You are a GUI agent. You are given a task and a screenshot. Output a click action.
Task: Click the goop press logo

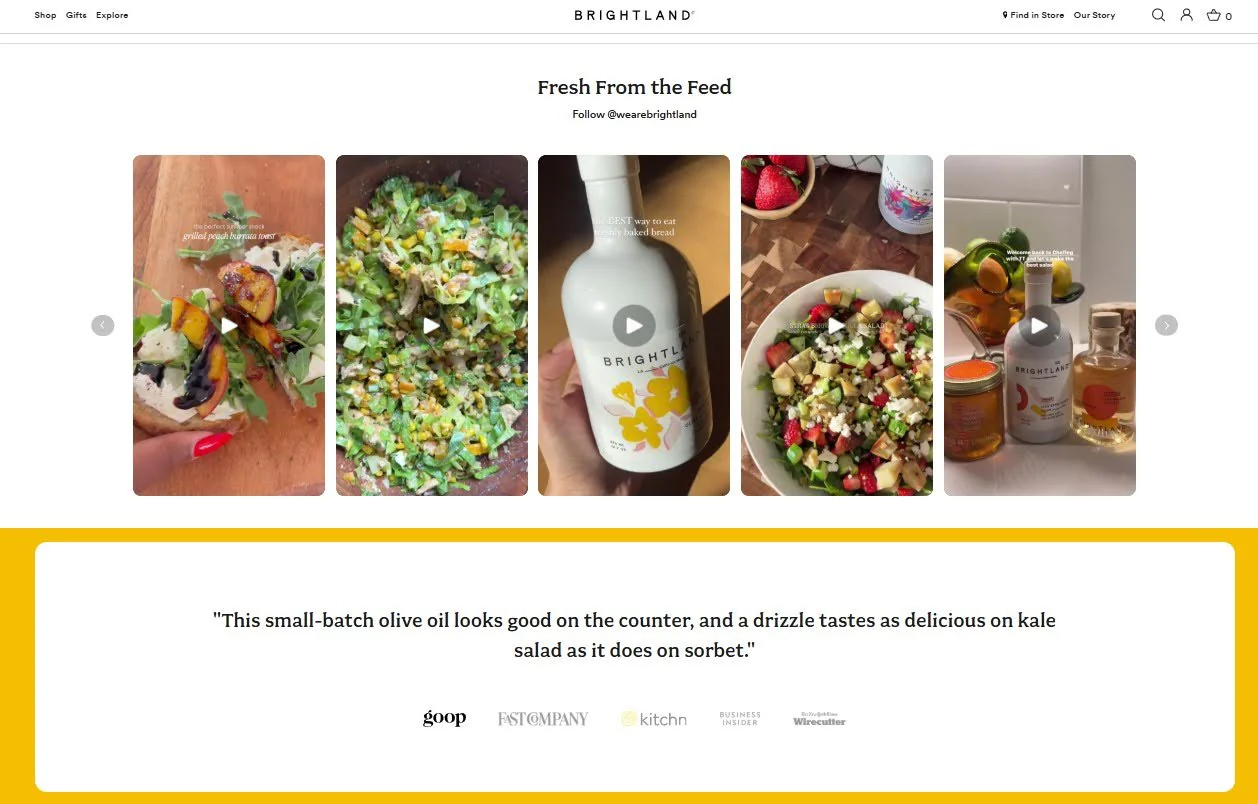[444, 717]
